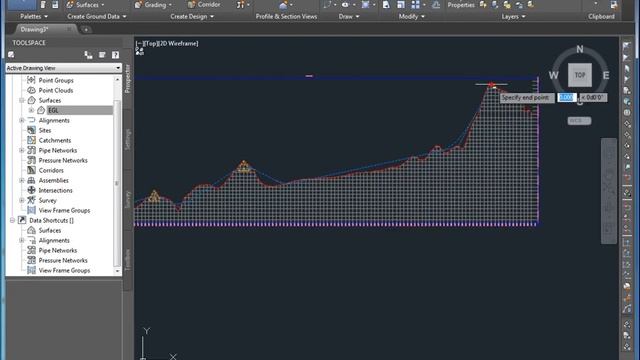Open the Active Drawing View dropdown
The image size is (640, 360).
pos(64,68)
